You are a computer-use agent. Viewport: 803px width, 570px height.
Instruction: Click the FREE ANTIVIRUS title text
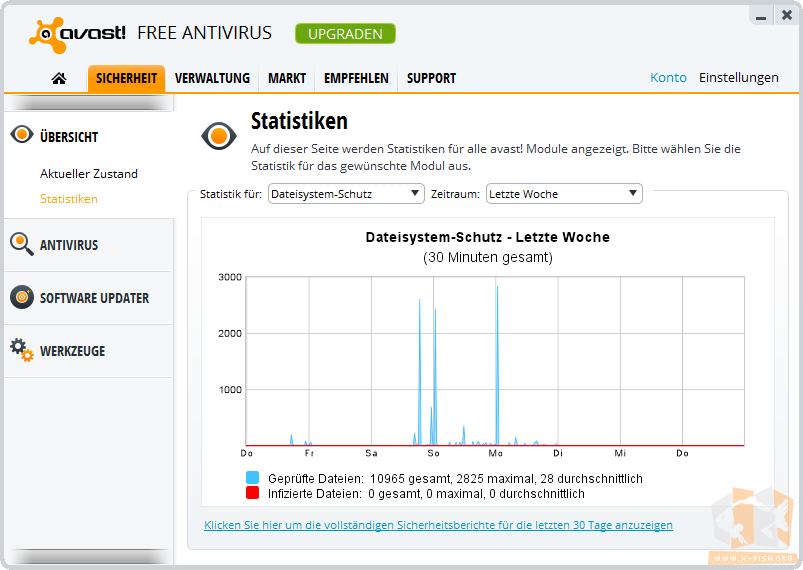click(x=204, y=33)
